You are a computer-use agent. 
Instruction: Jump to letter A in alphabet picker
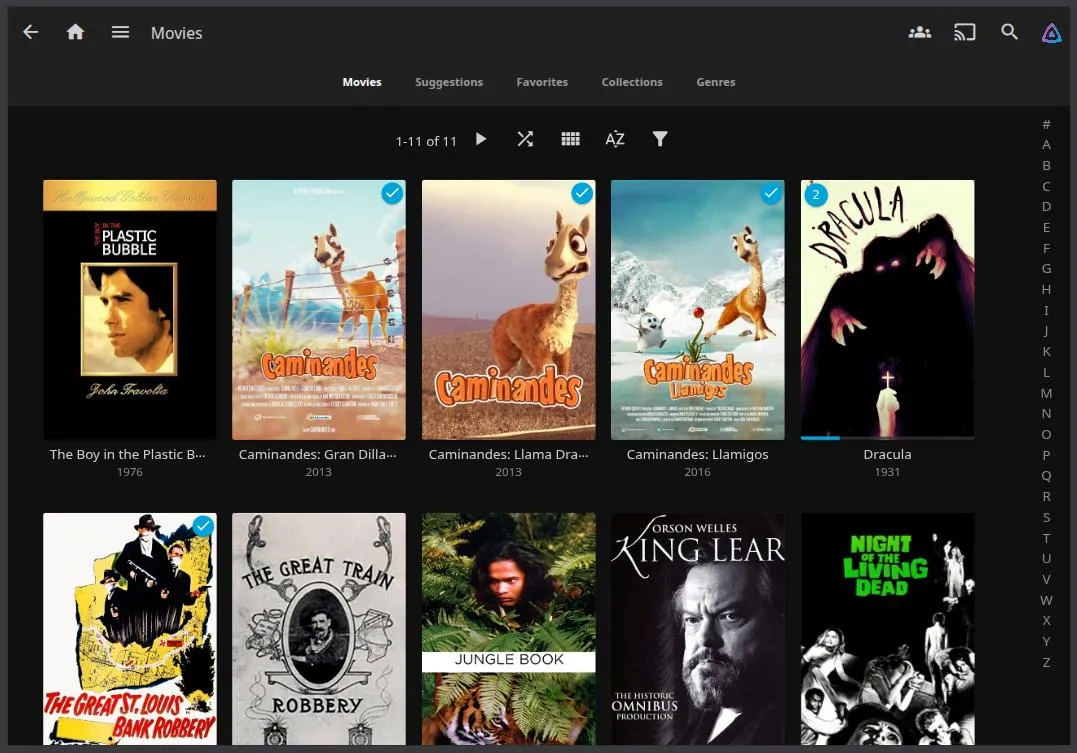coord(1046,144)
